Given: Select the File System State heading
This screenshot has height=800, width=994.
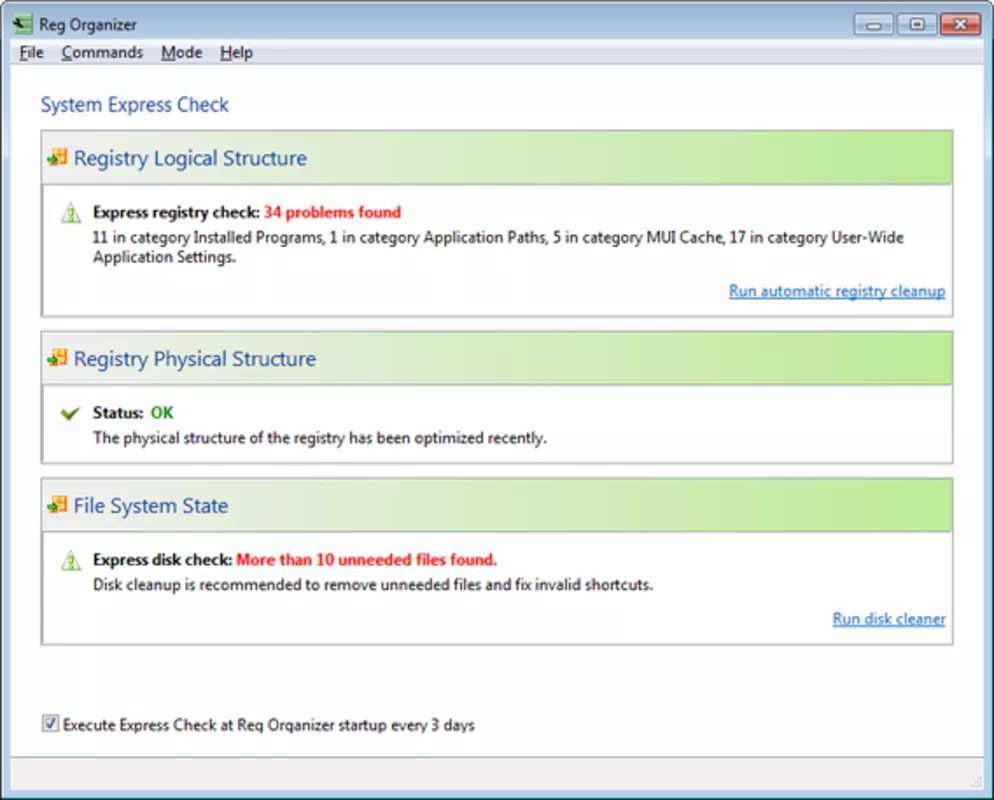Looking at the screenshot, I should tap(151, 506).
